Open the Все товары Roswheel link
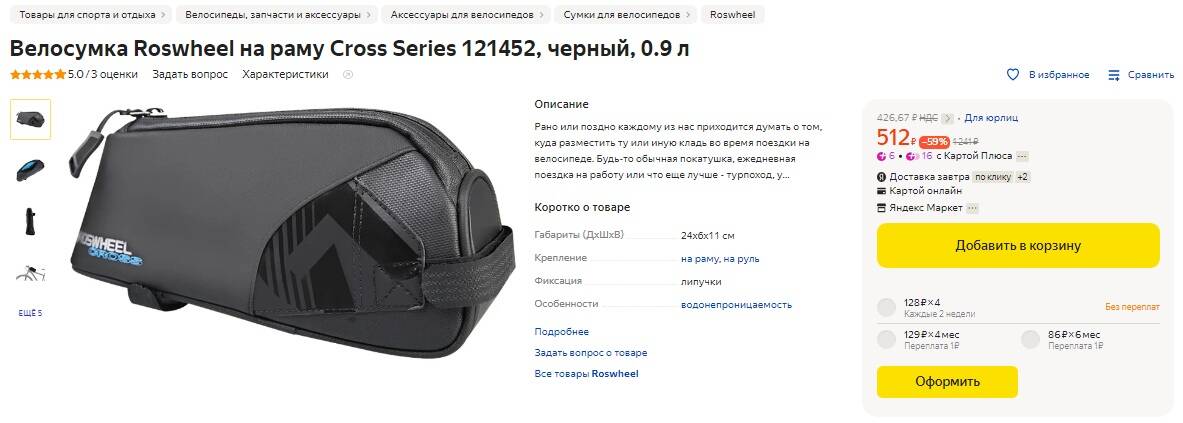The height and width of the screenshot is (423, 1183). (x=586, y=374)
